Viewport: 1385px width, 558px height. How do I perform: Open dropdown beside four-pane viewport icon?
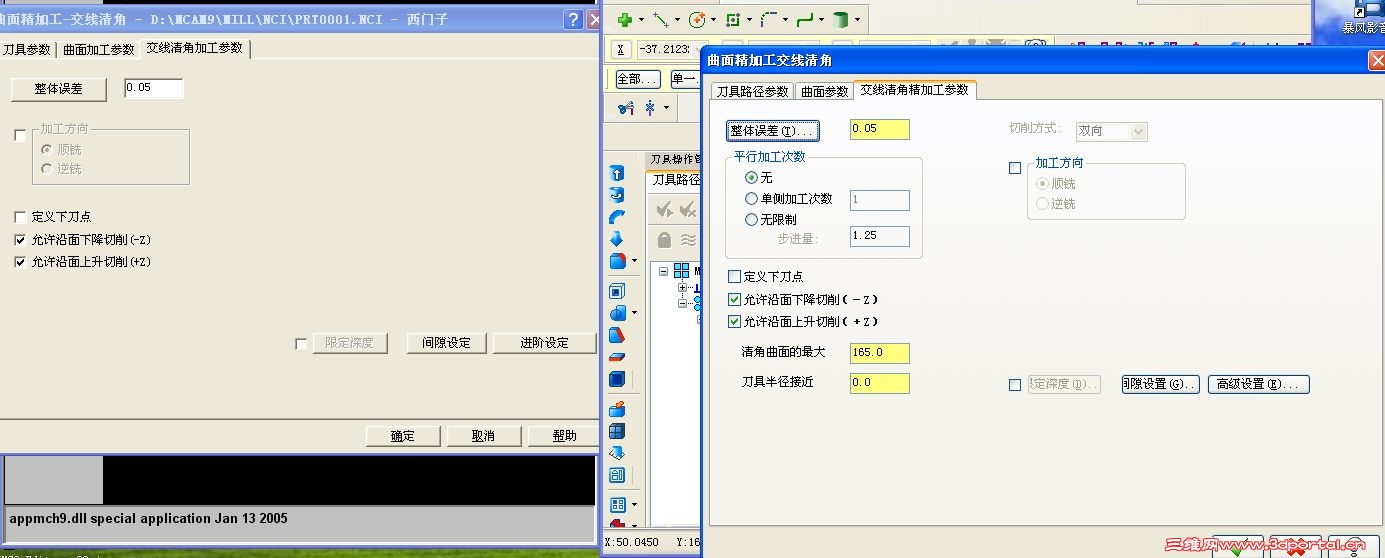point(634,506)
